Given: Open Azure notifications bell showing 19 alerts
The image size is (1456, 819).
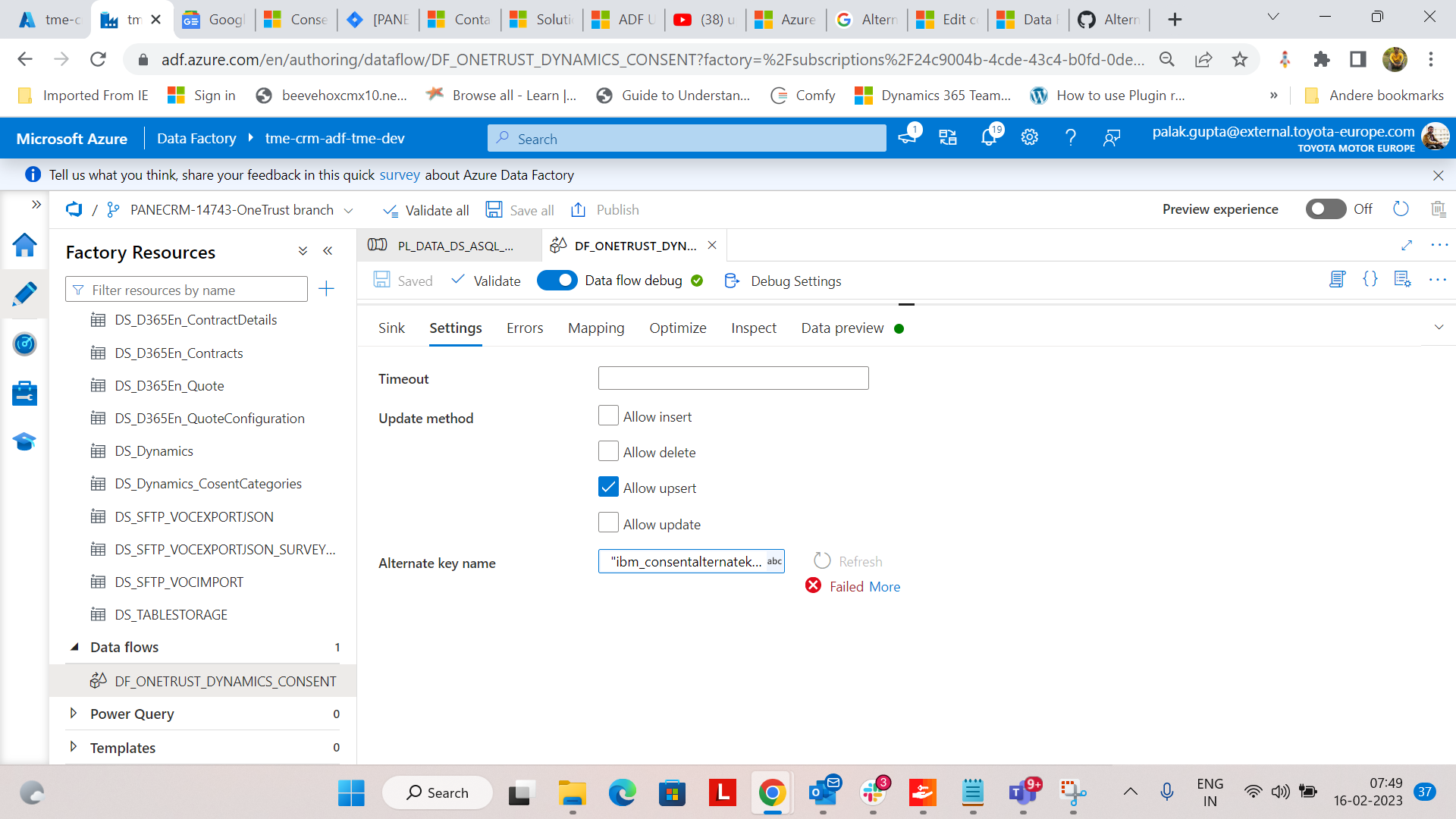Looking at the screenshot, I should [x=988, y=137].
